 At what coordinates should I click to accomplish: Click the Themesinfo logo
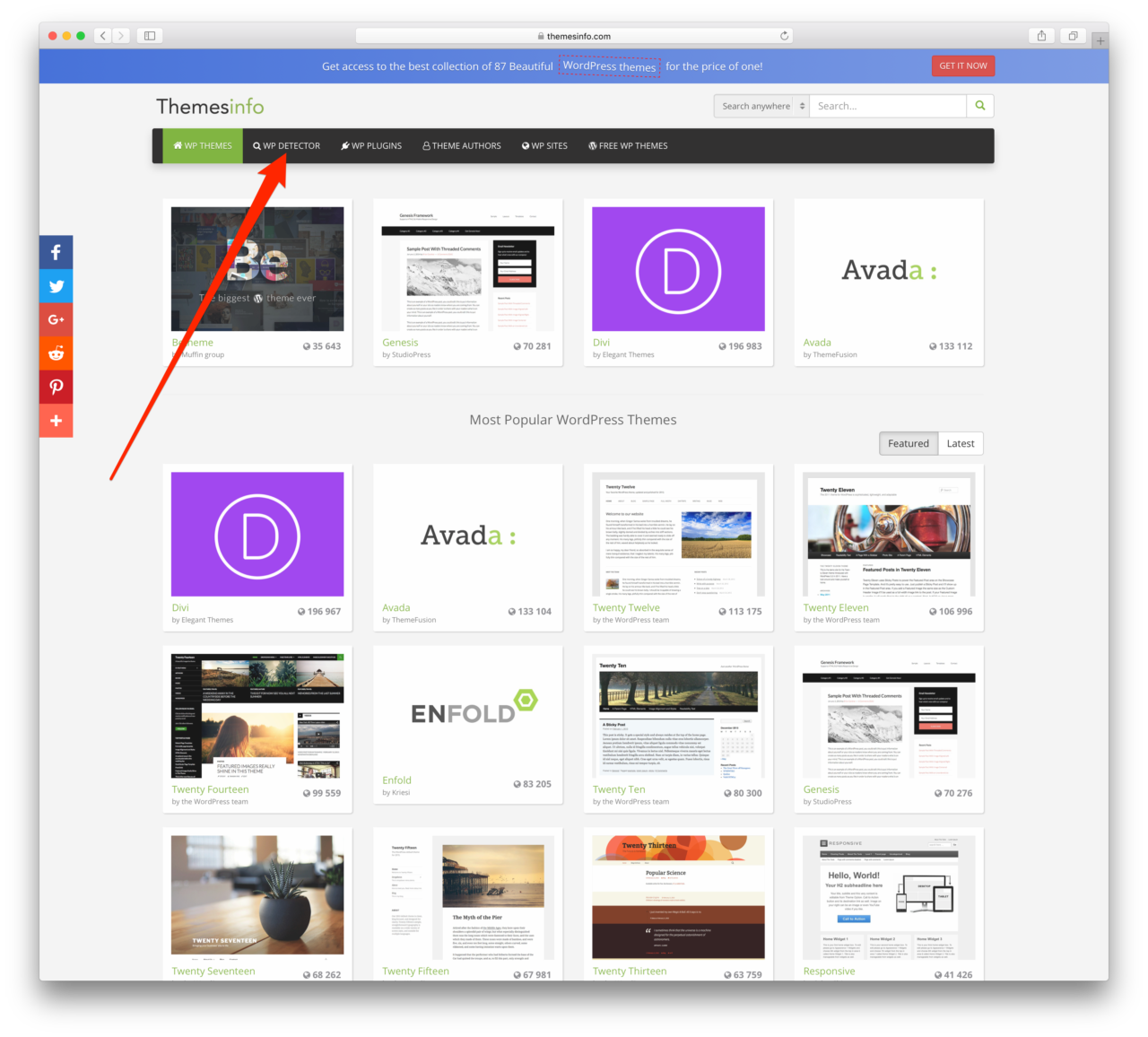pyautogui.click(x=210, y=107)
